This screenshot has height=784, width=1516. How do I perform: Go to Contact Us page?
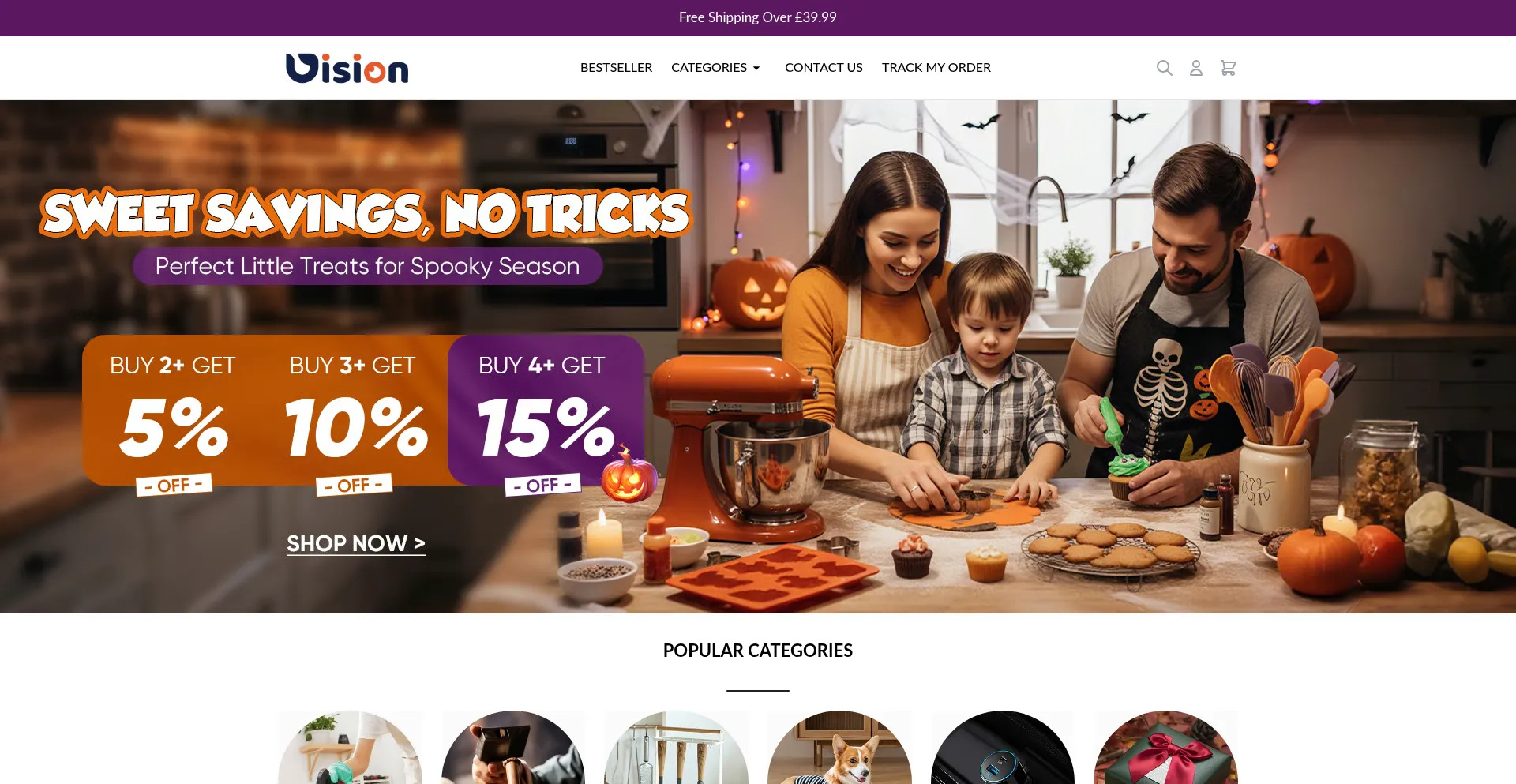pyautogui.click(x=824, y=68)
